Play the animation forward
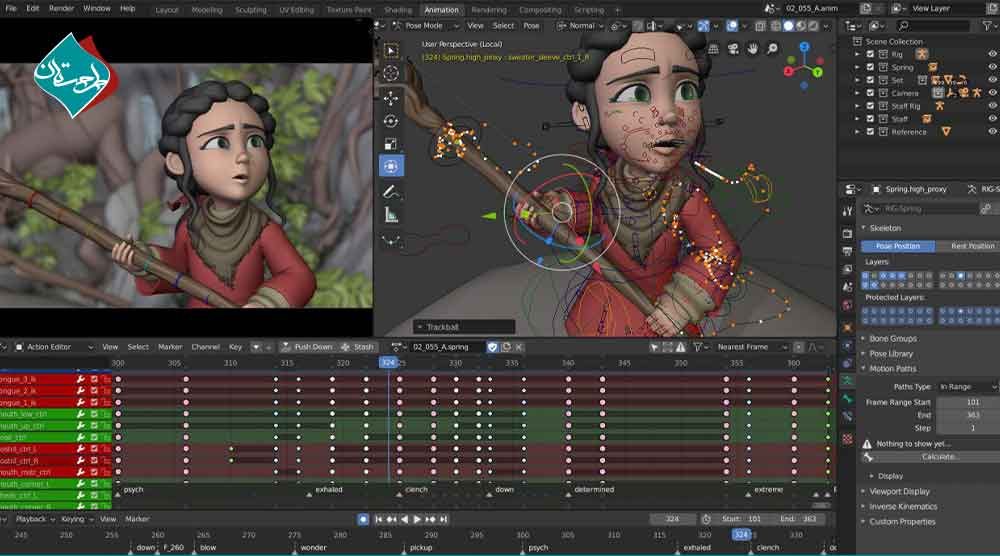This screenshot has width=1000, height=556. [x=417, y=520]
